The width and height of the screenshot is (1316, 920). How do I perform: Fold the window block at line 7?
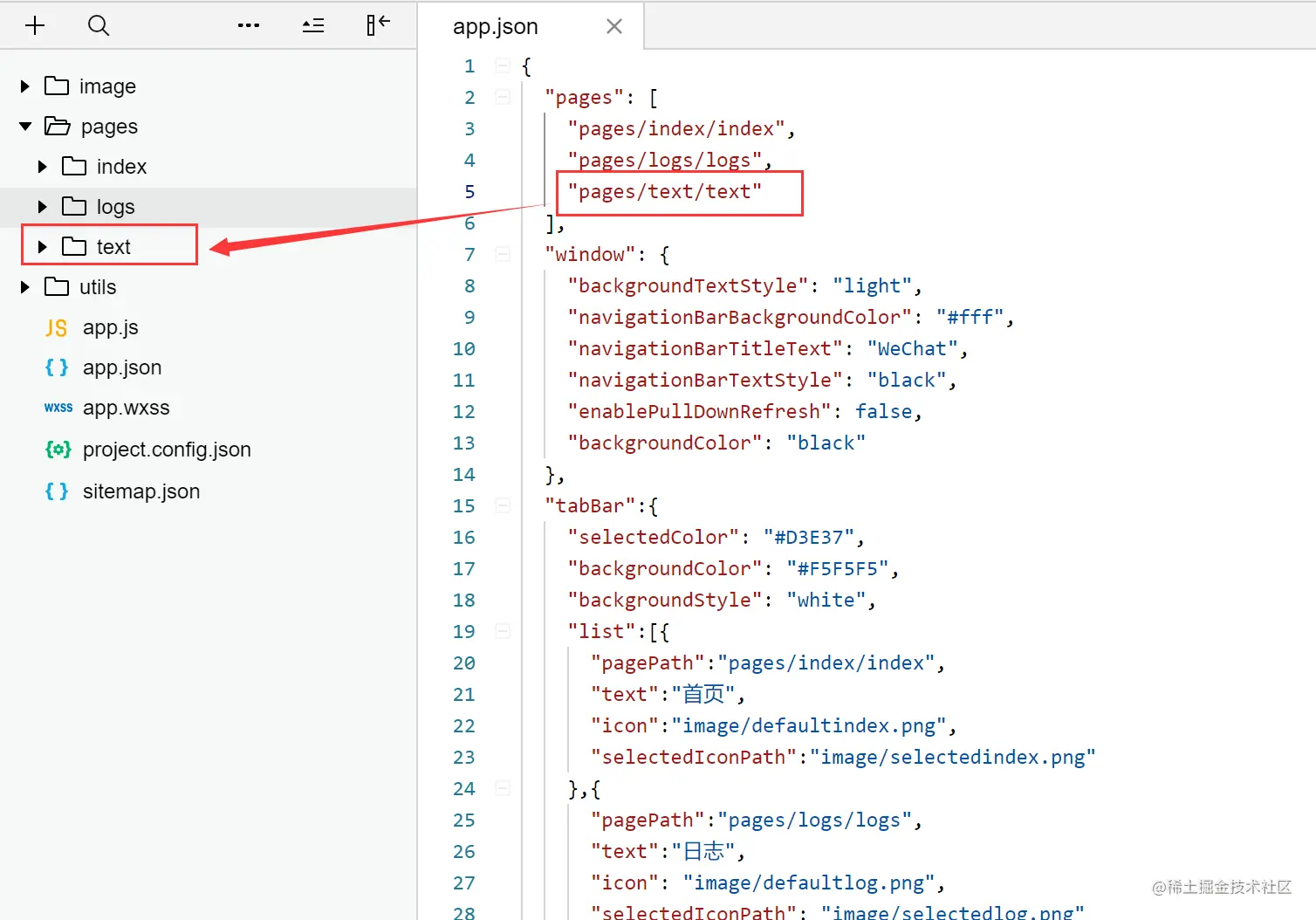coord(503,254)
